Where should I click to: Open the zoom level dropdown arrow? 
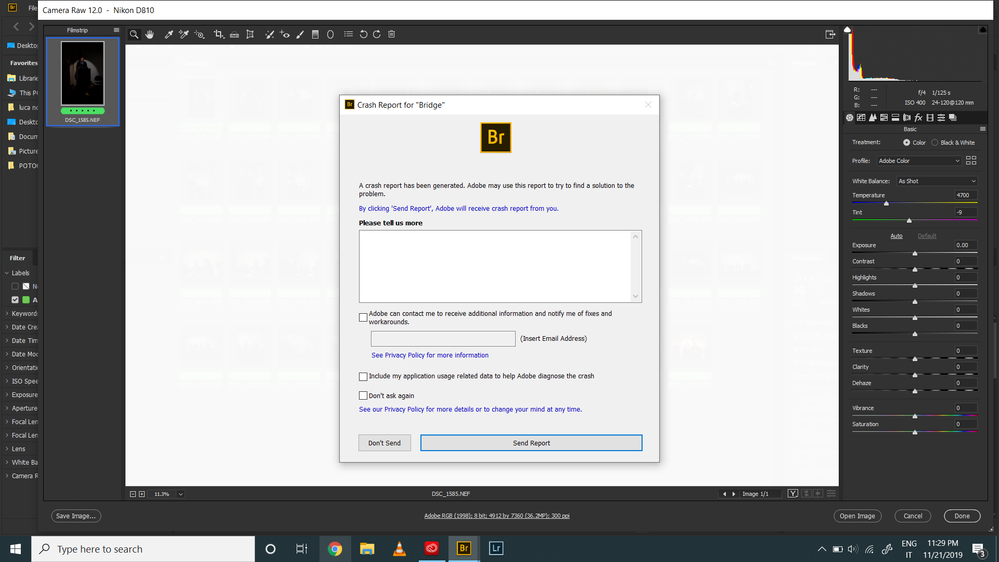(180, 494)
